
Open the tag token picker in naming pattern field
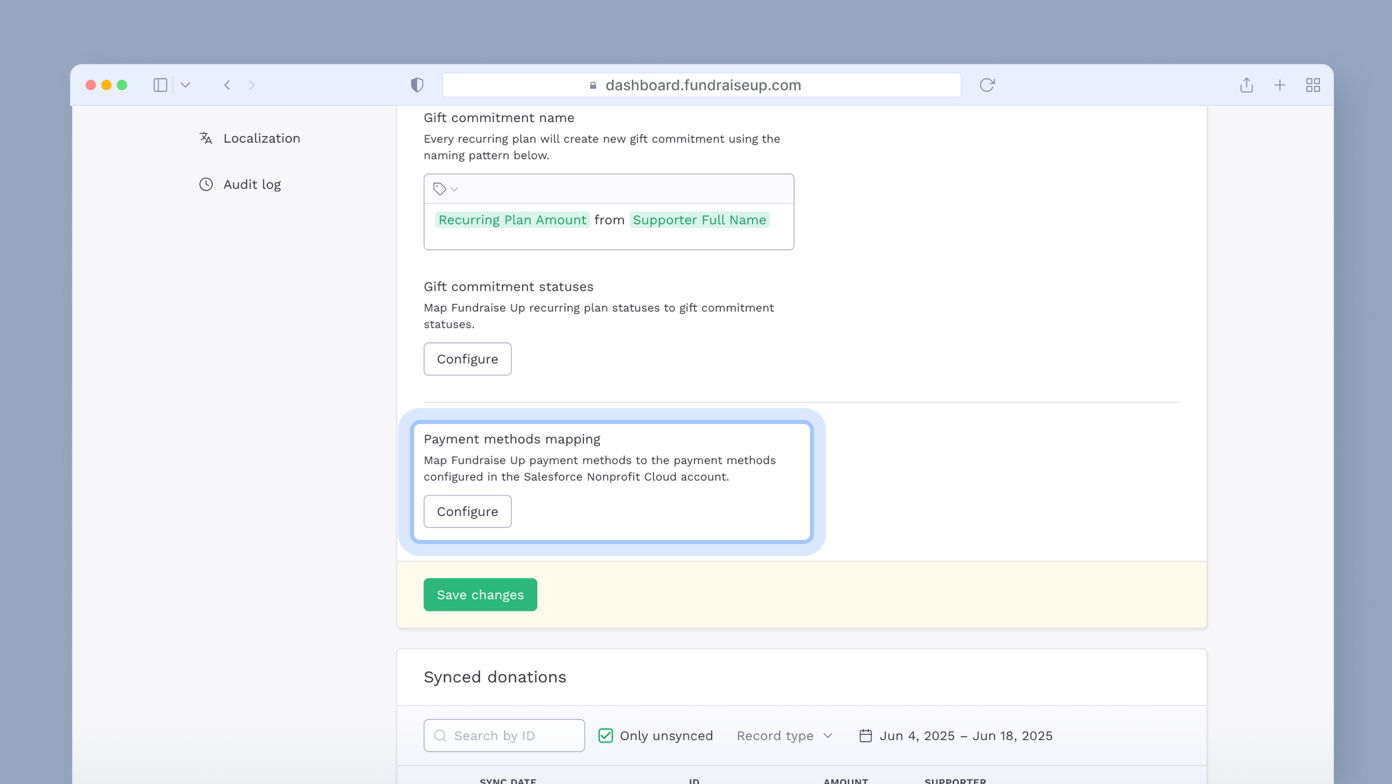tap(444, 188)
